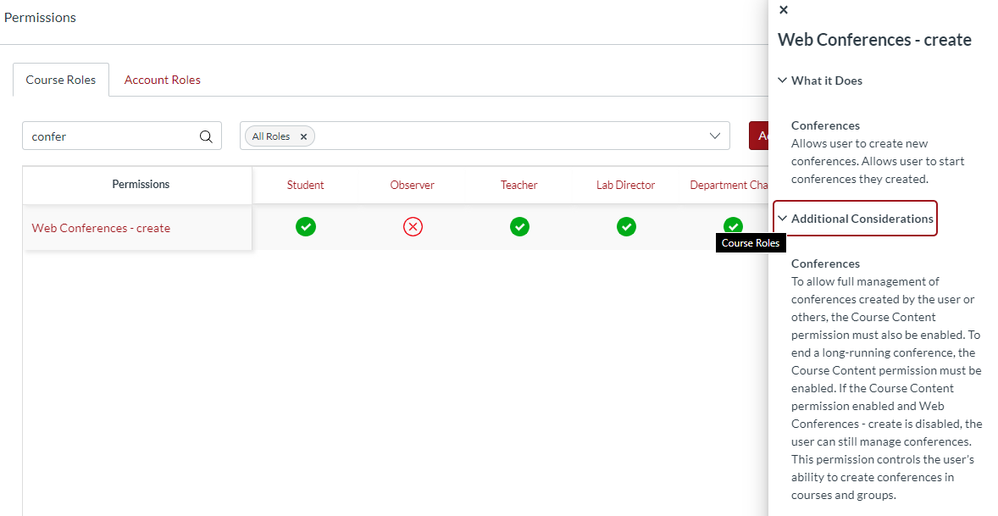The height and width of the screenshot is (516, 998).
Task: Open the Student role column header
Action: point(305,185)
